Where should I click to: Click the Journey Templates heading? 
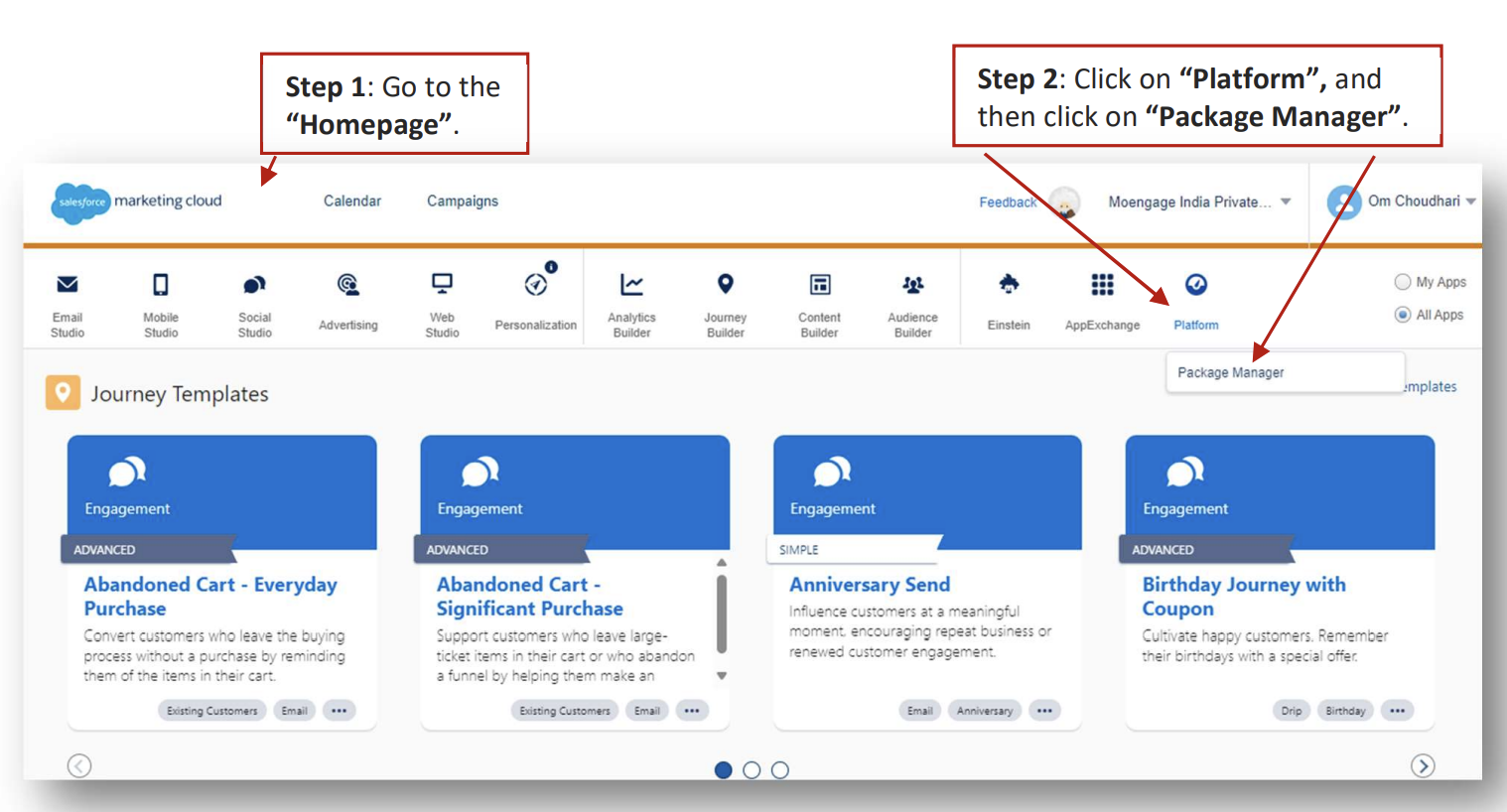(x=180, y=394)
